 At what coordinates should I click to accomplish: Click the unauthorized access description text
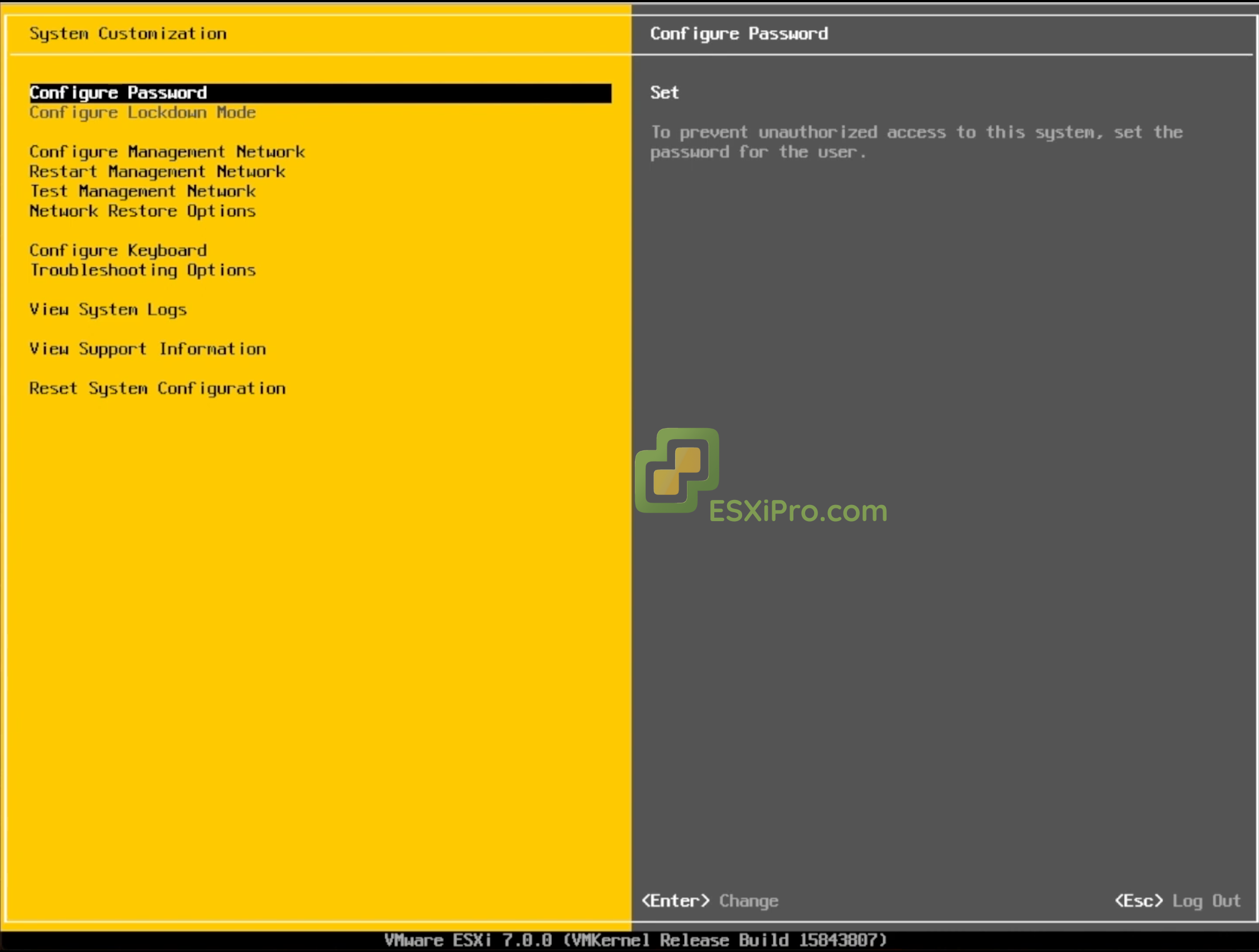916,142
